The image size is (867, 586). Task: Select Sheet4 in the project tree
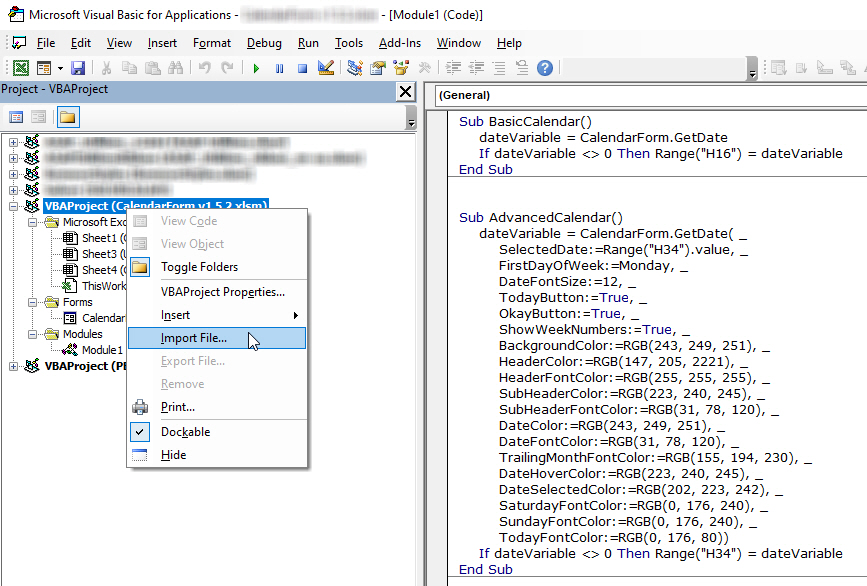(x=94, y=270)
